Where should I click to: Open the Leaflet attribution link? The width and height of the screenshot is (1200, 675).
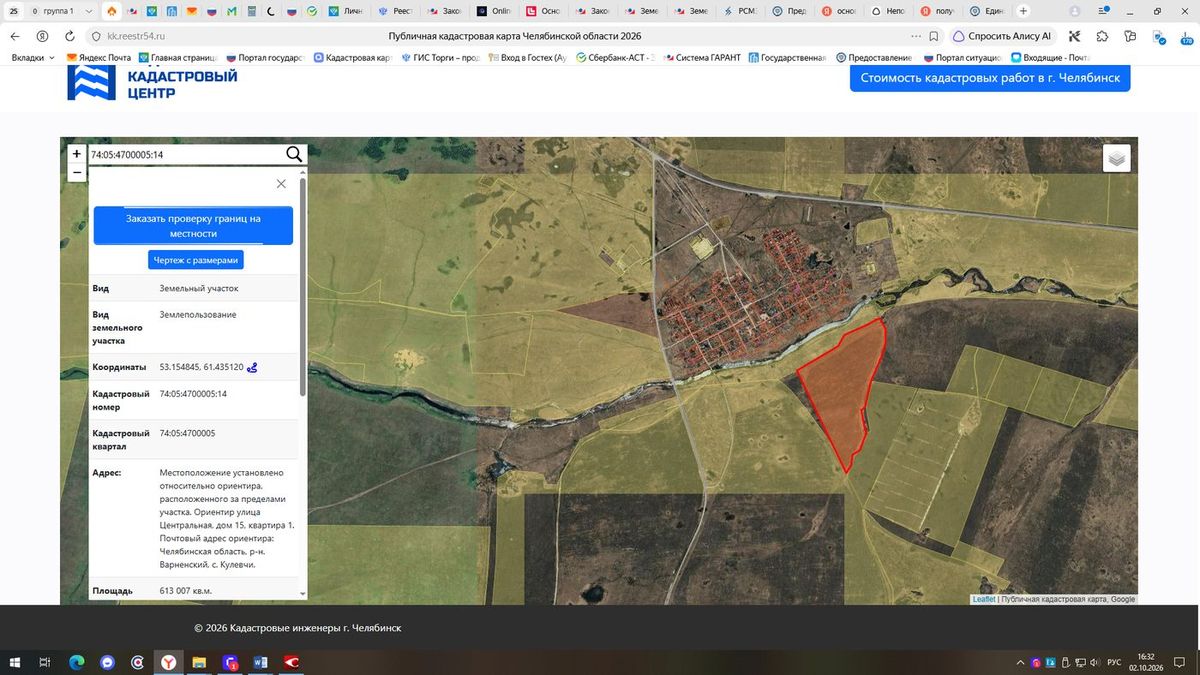click(984, 599)
